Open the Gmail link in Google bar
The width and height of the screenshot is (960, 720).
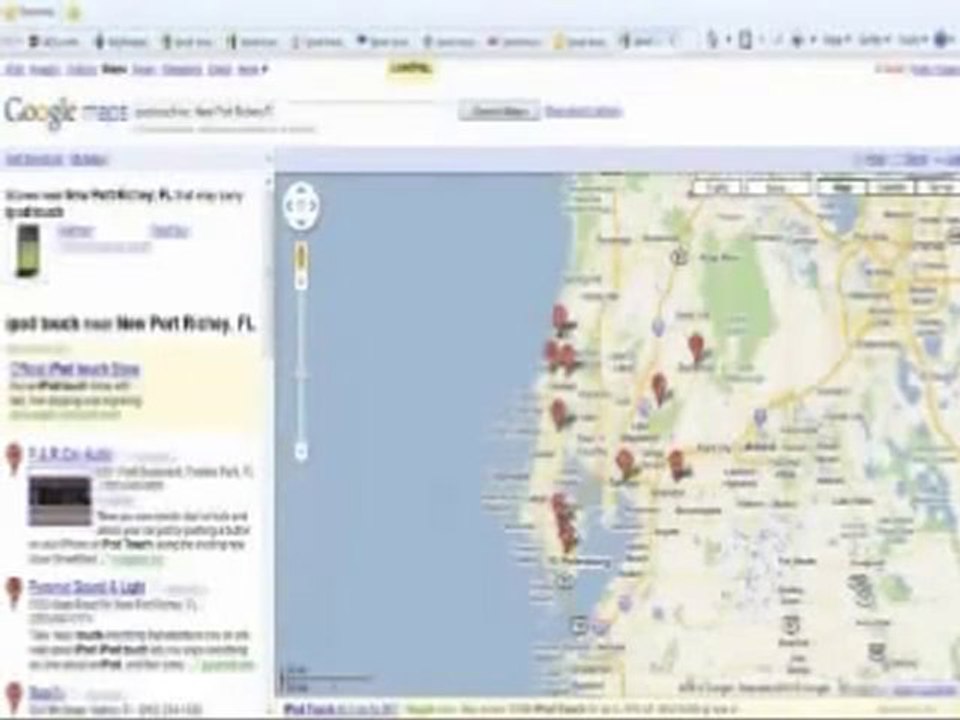pyautogui.click(x=219, y=70)
